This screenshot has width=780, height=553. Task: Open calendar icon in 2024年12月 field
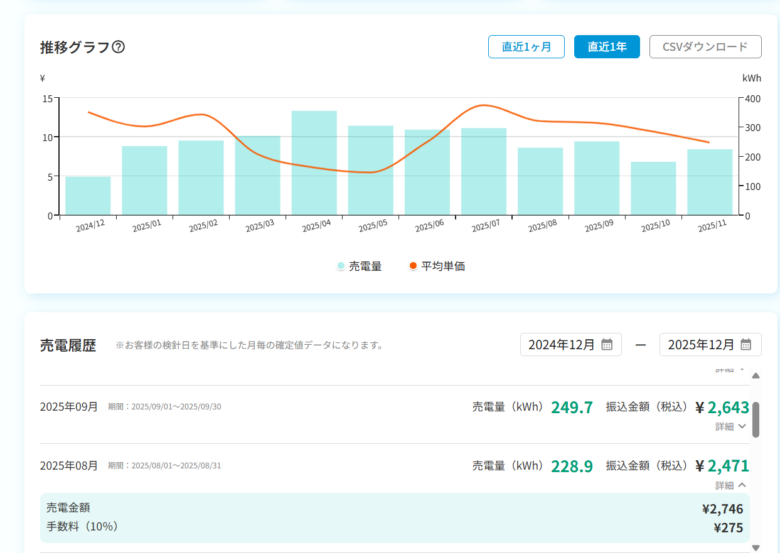pos(607,345)
